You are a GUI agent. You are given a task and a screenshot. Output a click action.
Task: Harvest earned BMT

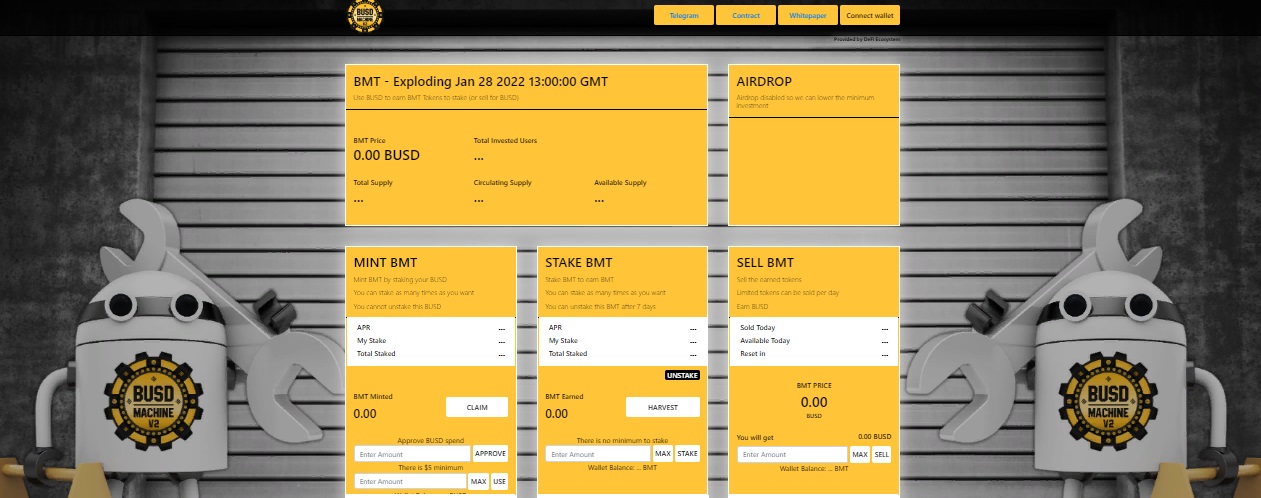[x=663, y=407]
